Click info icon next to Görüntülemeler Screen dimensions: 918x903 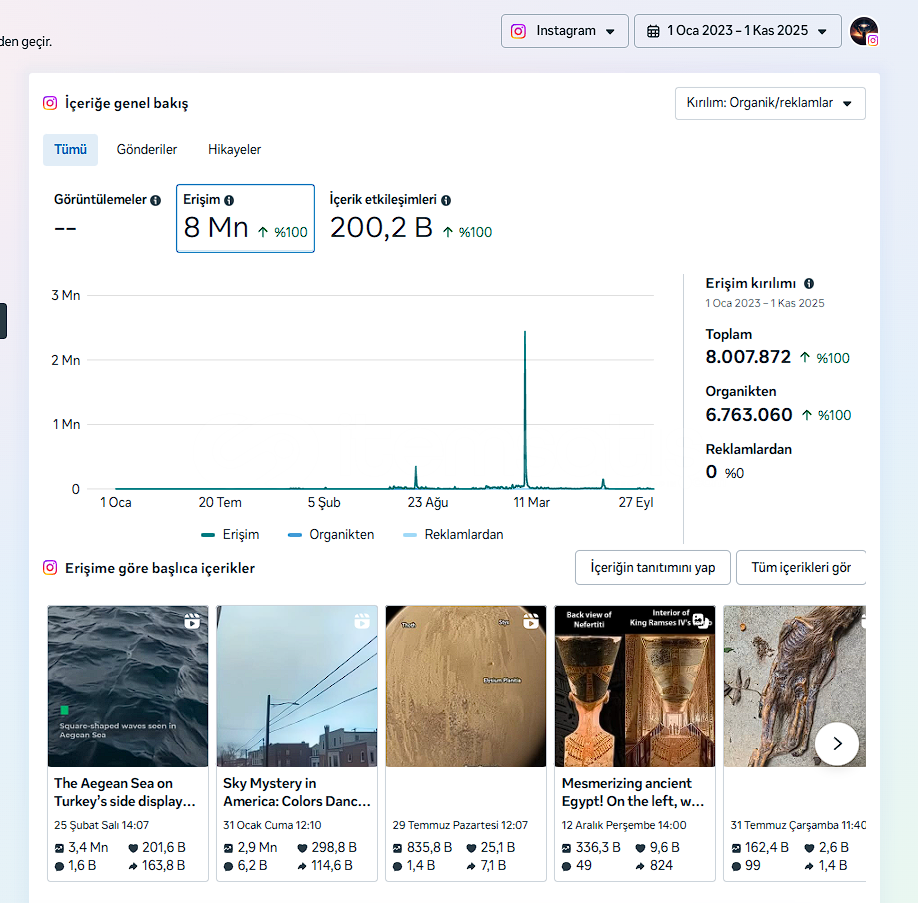(155, 200)
